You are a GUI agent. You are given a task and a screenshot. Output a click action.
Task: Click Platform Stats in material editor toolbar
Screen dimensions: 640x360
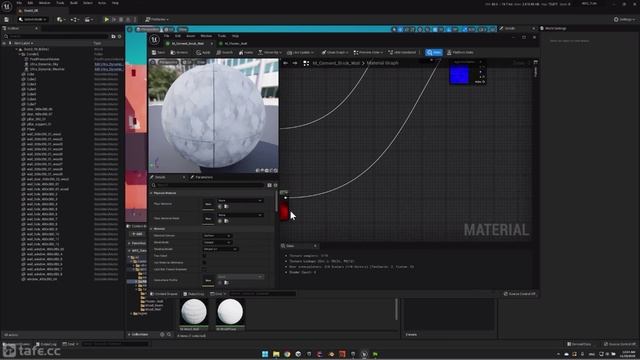pos(460,53)
